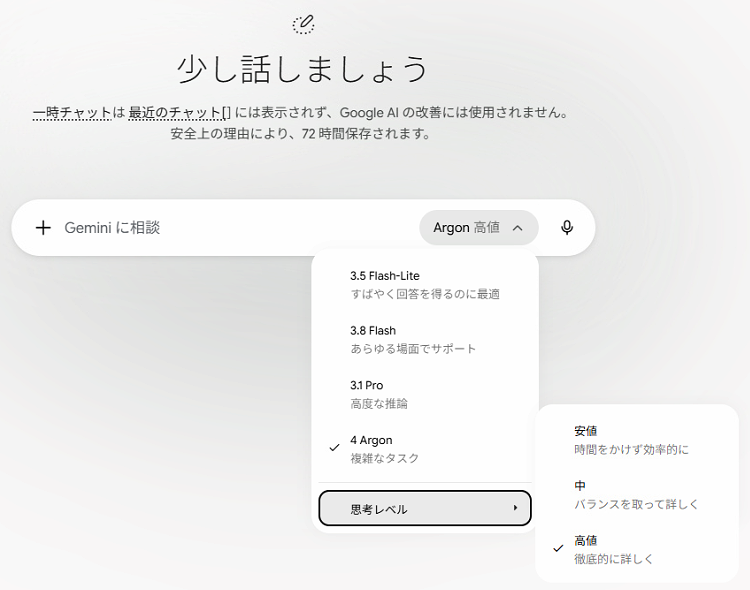This screenshot has width=750, height=590.
Task: Select the 3.5 Flash-Lite model
Action: [425, 285]
